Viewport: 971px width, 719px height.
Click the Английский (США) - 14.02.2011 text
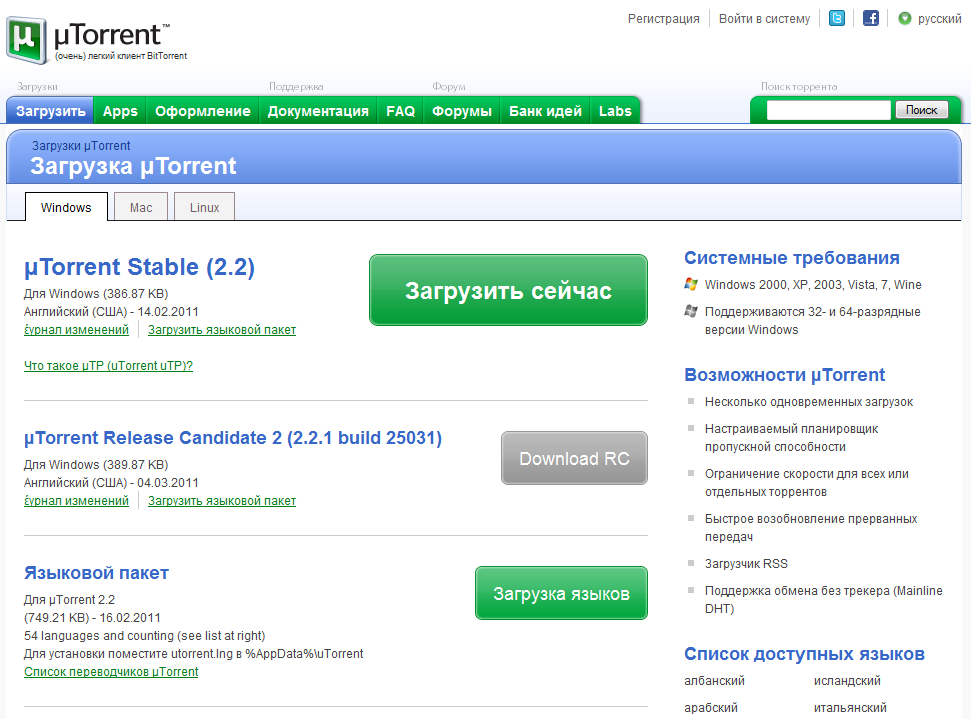111,312
